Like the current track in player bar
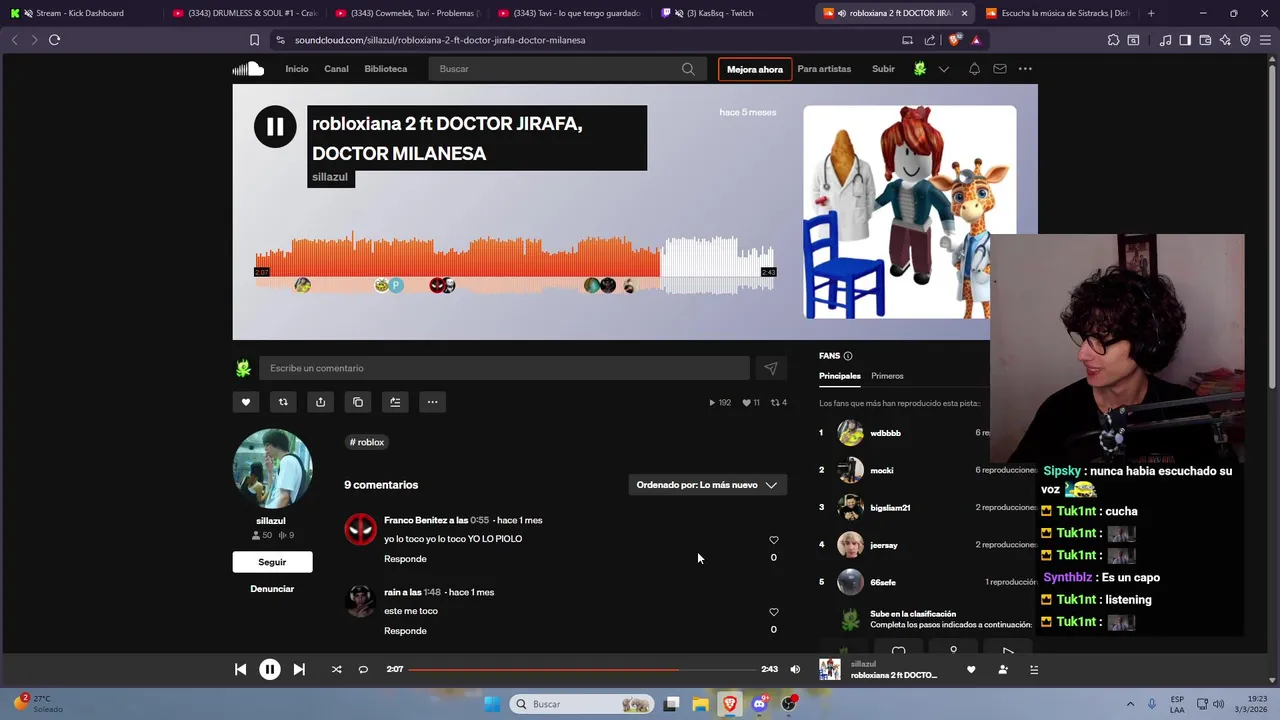Screen dimensions: 1280x720 pos(971,669)
